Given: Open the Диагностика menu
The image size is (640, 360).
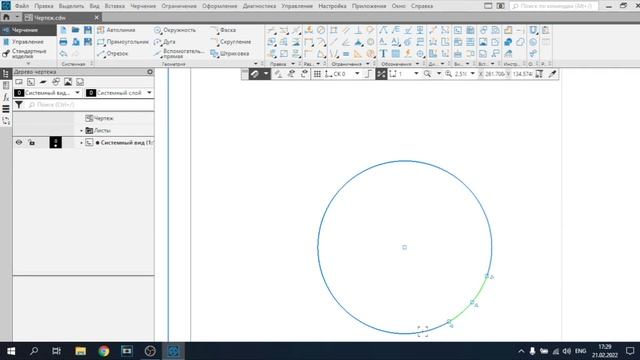Looking at the screenshot, I should [259, 6].
